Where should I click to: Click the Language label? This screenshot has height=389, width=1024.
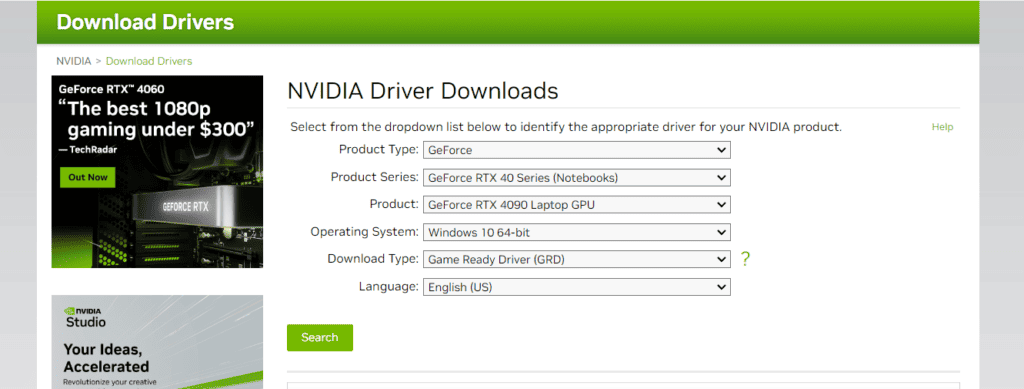tap(389, 286)
